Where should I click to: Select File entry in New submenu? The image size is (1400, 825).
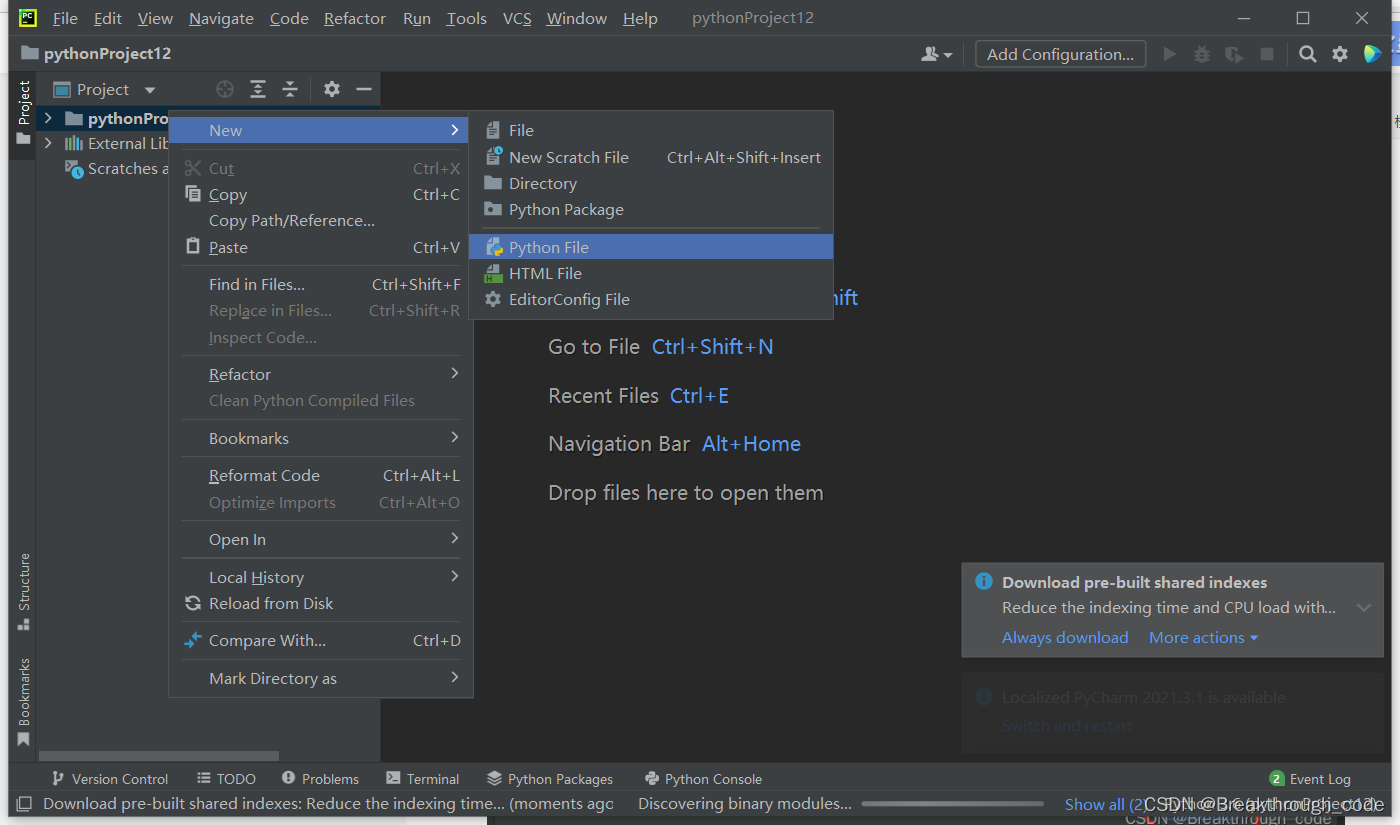(x=651, y=130)
